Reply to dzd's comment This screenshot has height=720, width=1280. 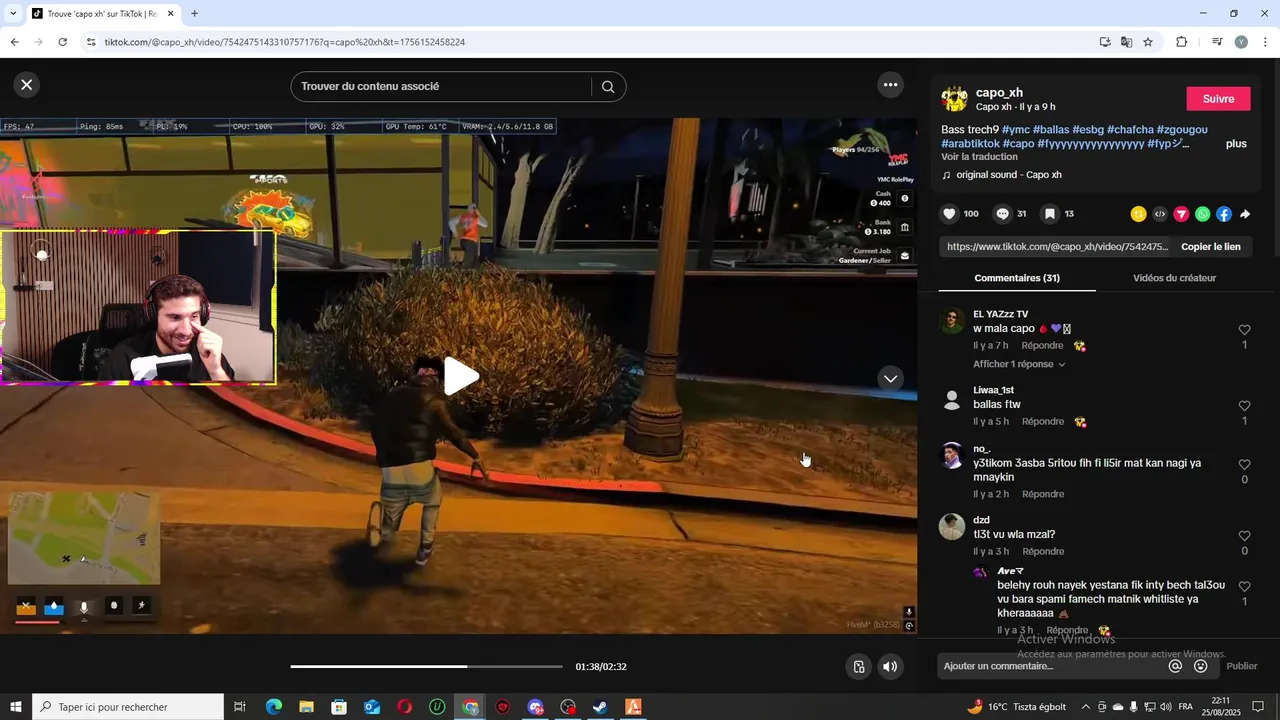coord(1043,552)
